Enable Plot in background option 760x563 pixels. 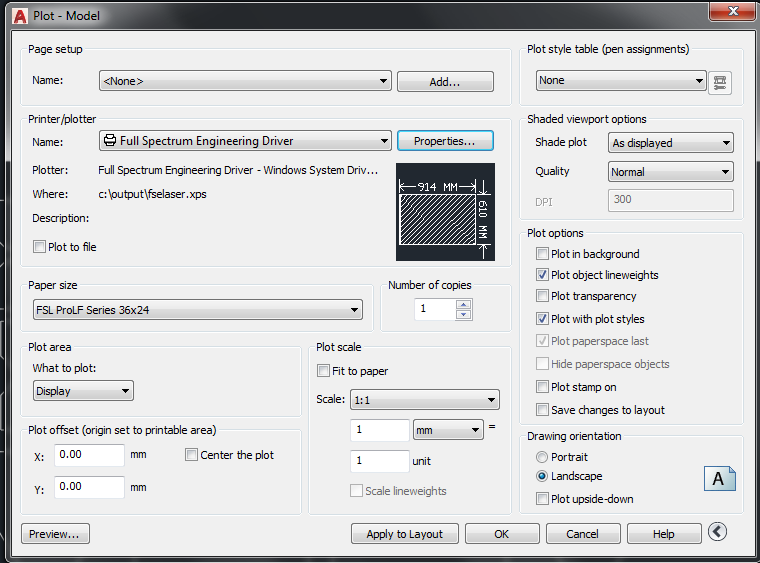coord(542,253)
